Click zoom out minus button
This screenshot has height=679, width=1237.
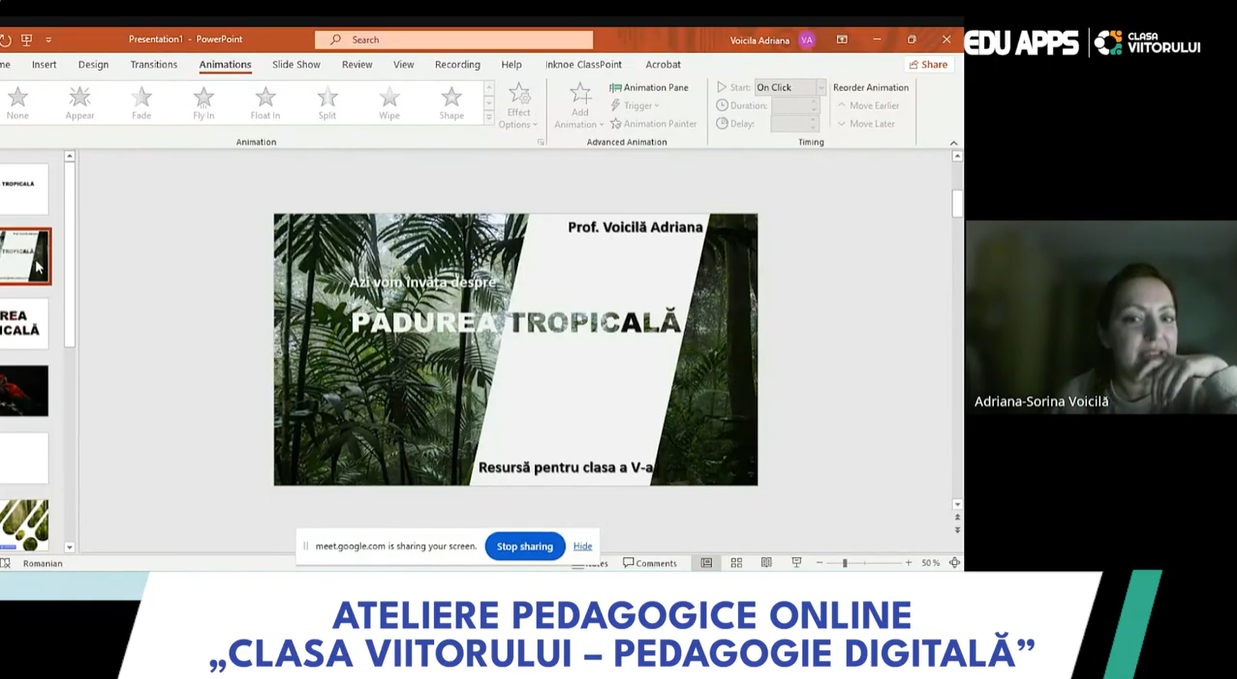tap(820, 563)
